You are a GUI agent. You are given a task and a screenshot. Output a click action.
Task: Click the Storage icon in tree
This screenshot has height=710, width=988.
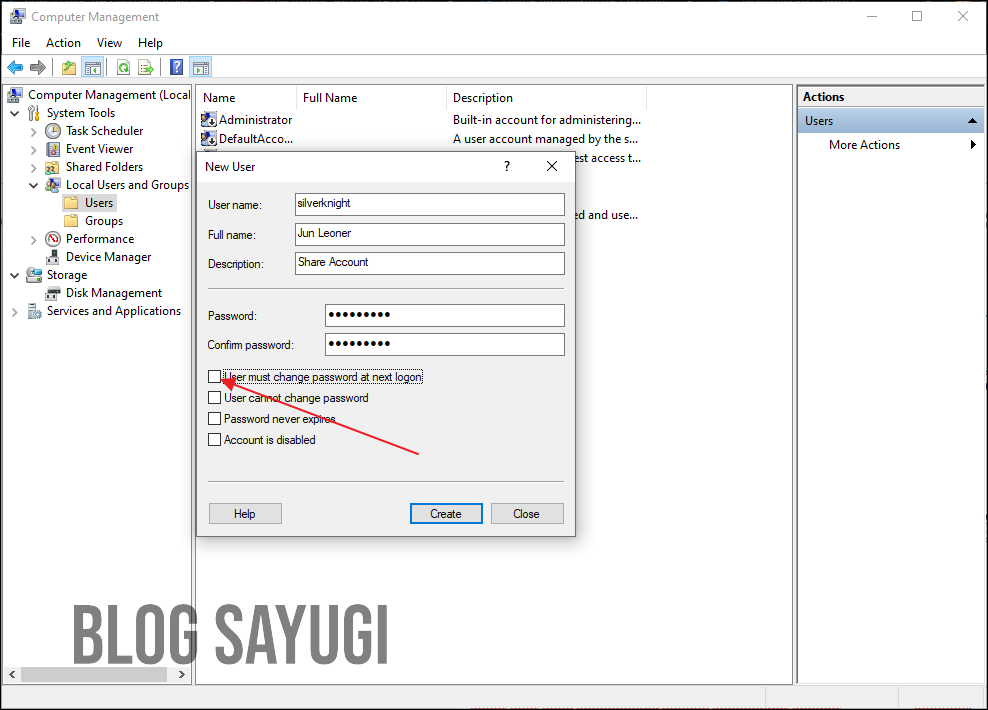pos(34,275)
